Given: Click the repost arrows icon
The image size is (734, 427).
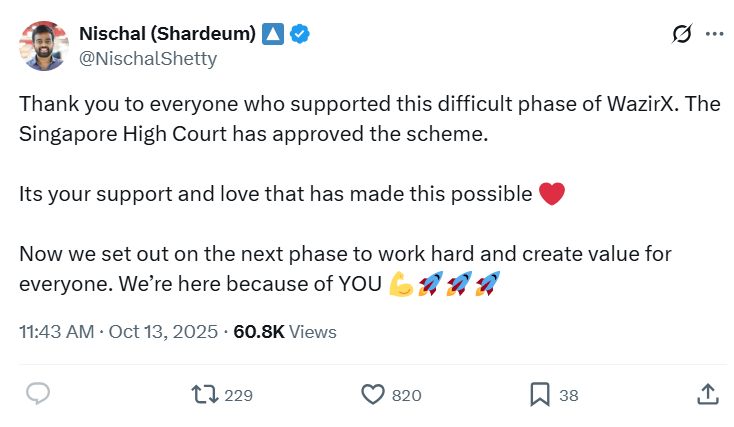Looking at the screenshot, I should coord(205,395).
